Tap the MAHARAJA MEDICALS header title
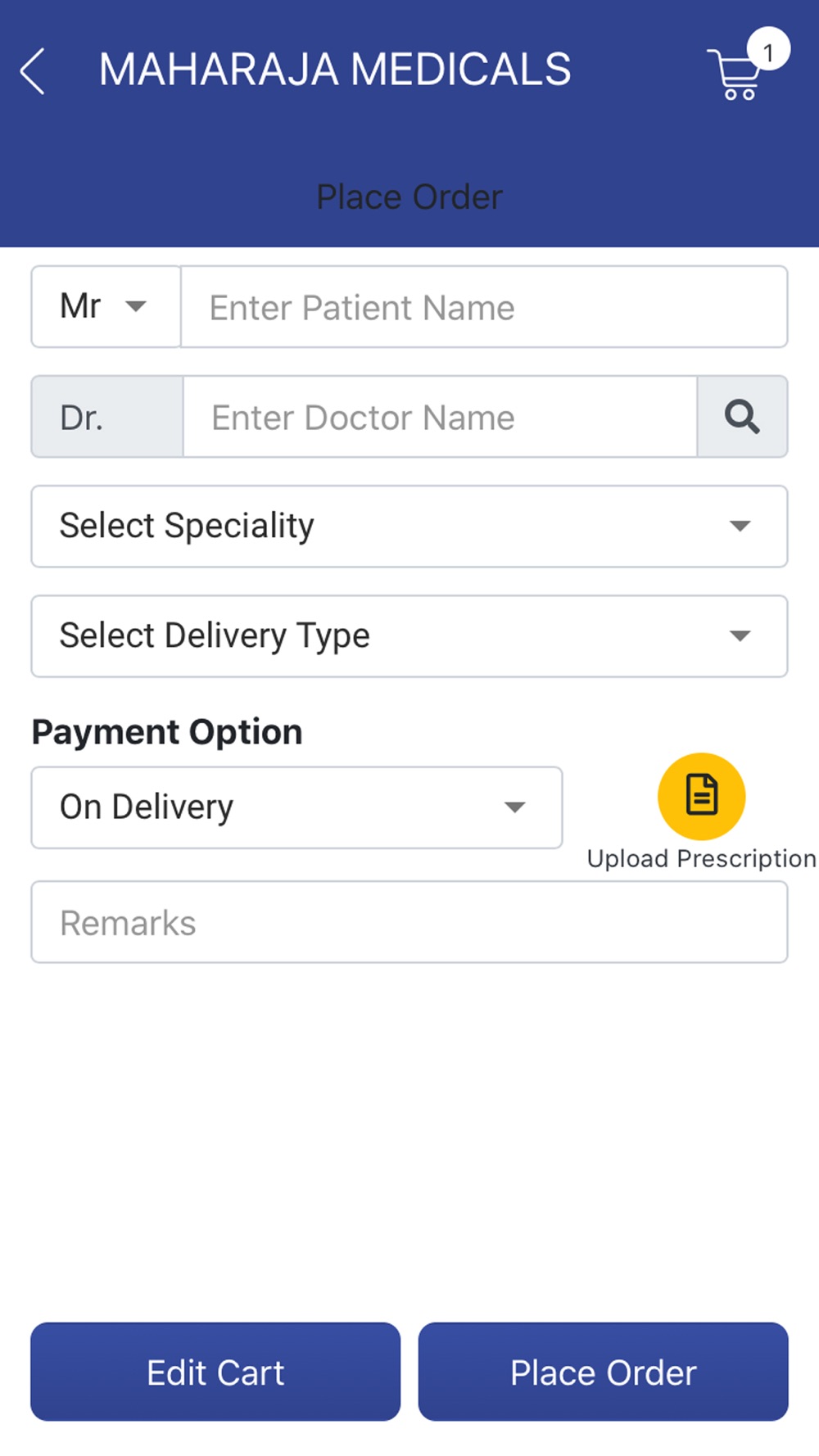Viewport: 819px width, 1456px height. tap(335, 70)
